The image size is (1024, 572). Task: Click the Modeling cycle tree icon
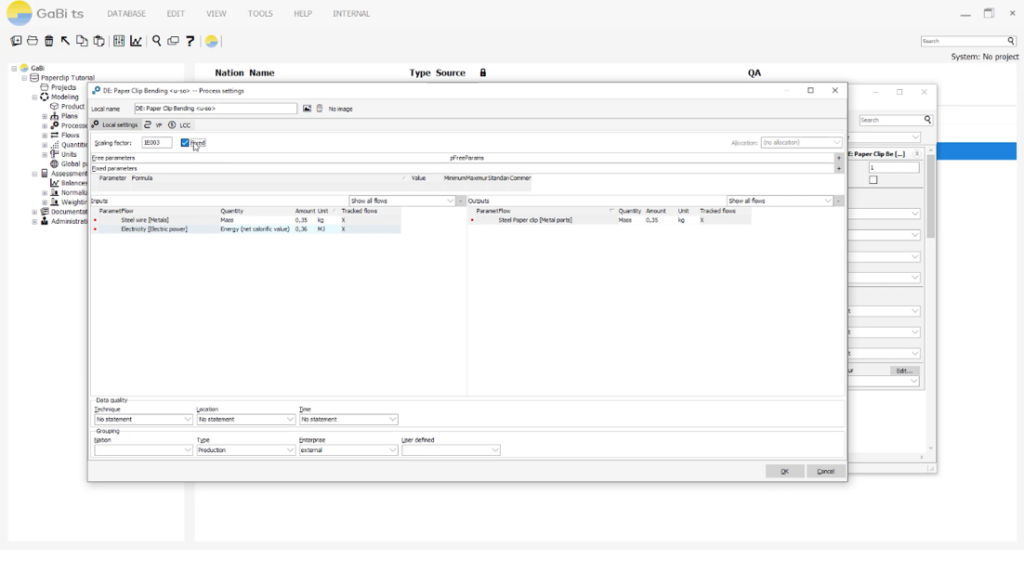(44, 97)
